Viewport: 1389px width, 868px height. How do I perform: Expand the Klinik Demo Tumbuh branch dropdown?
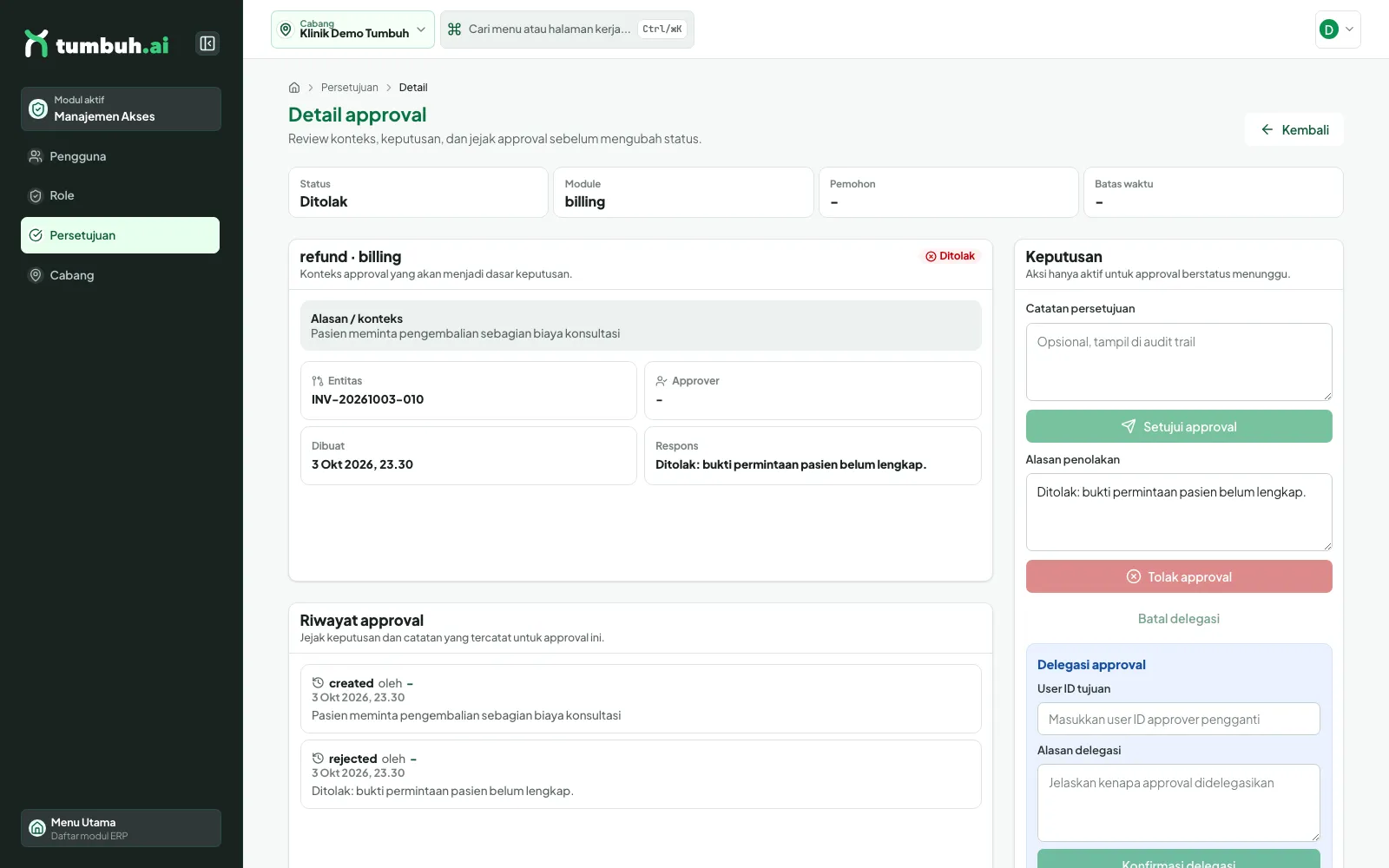(352, 30)
